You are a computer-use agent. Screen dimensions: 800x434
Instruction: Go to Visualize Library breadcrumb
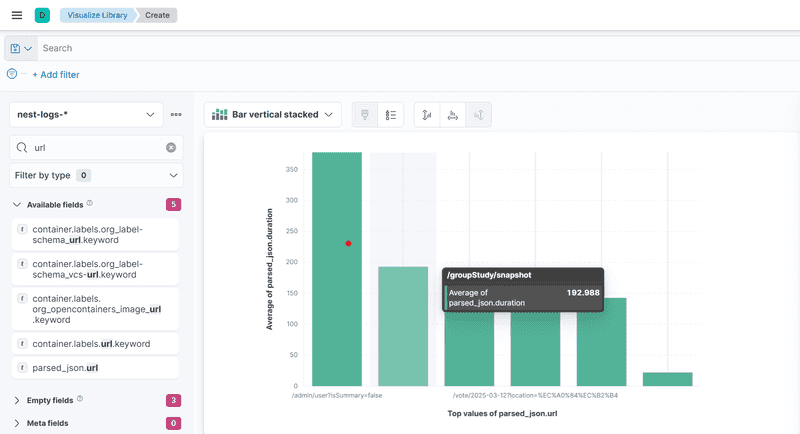coord(97,15)
